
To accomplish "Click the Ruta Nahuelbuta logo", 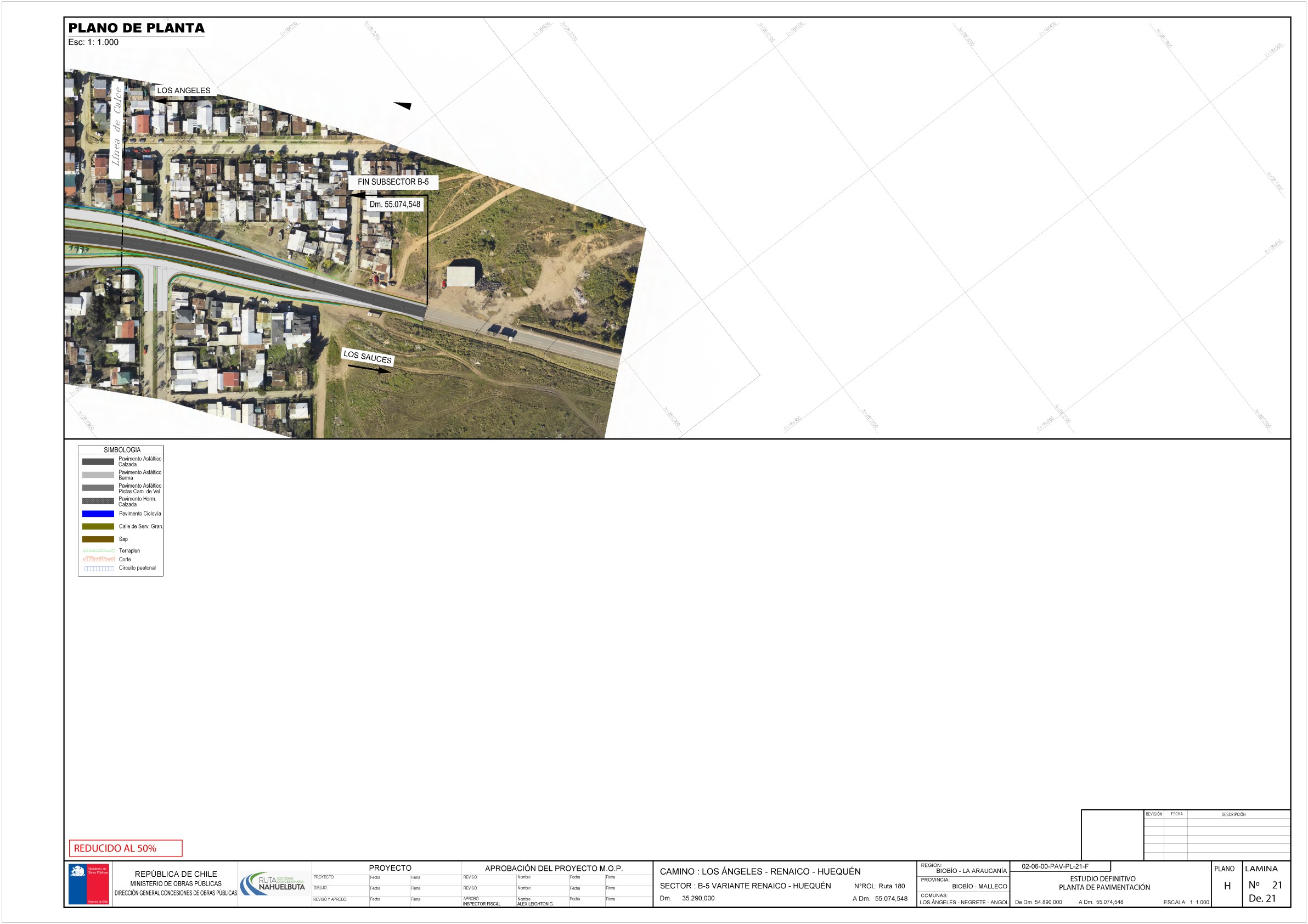I will click(272, 883).
